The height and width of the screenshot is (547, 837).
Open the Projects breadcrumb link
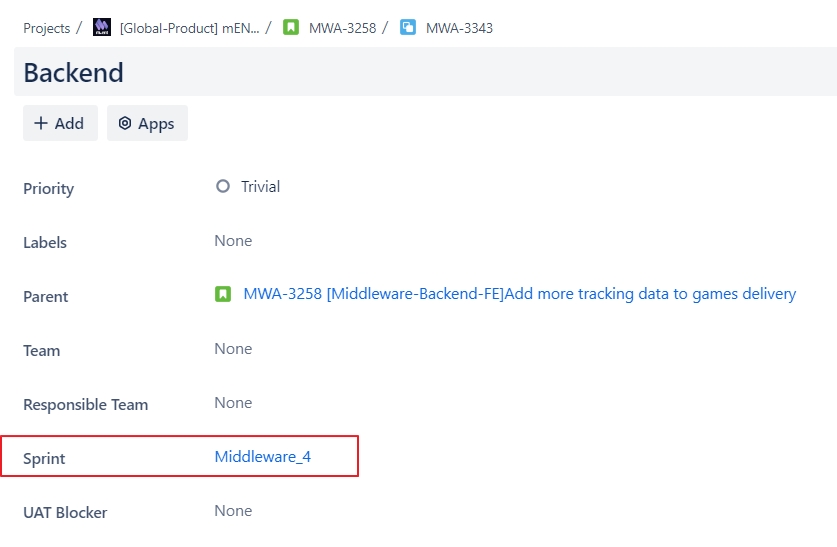[46, 28]
